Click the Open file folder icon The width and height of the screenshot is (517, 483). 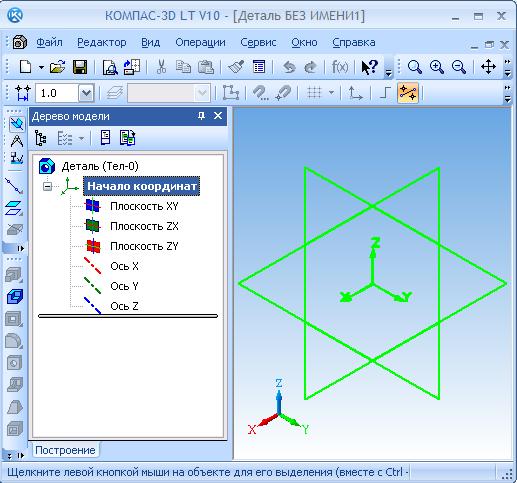(x=57, y=67)
